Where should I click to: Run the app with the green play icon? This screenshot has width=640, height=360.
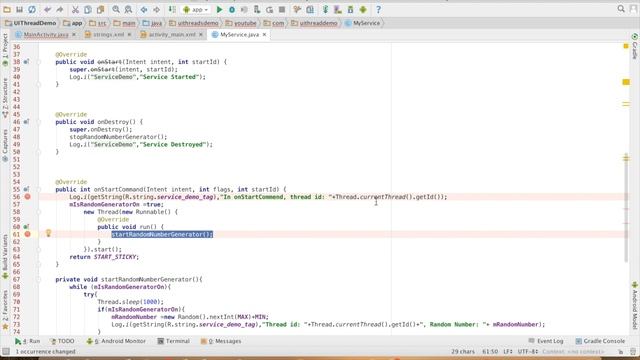coord(220,9)
